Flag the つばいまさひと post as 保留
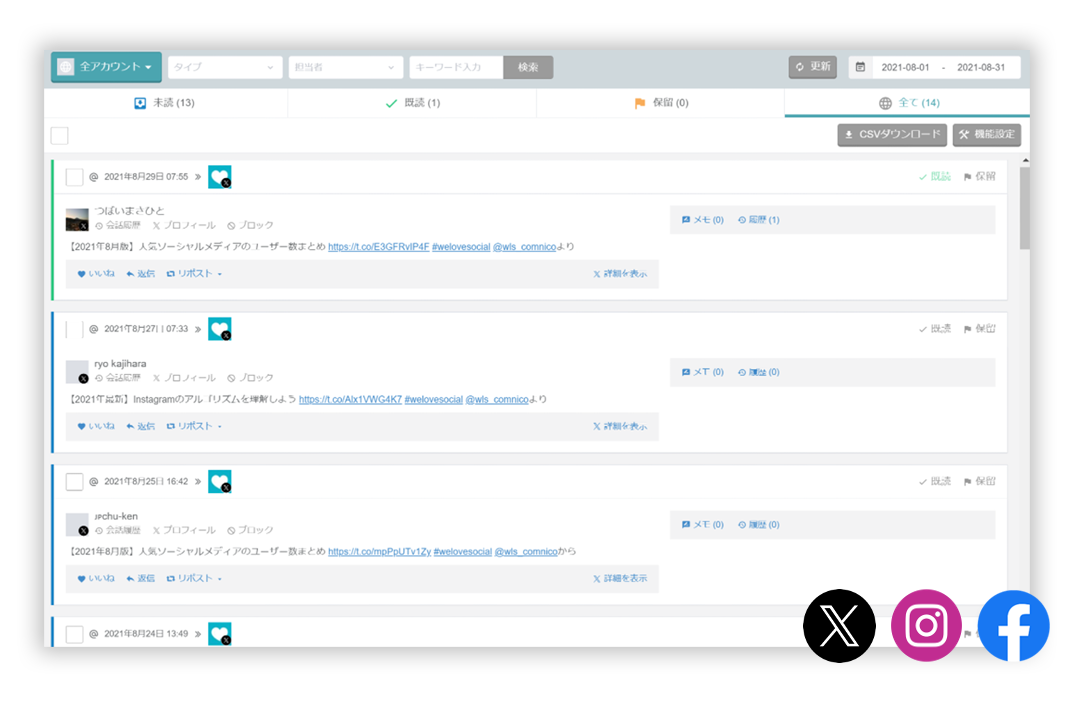Image resolution: width=1085 pixels, height=710 pixels. [979, 176]
